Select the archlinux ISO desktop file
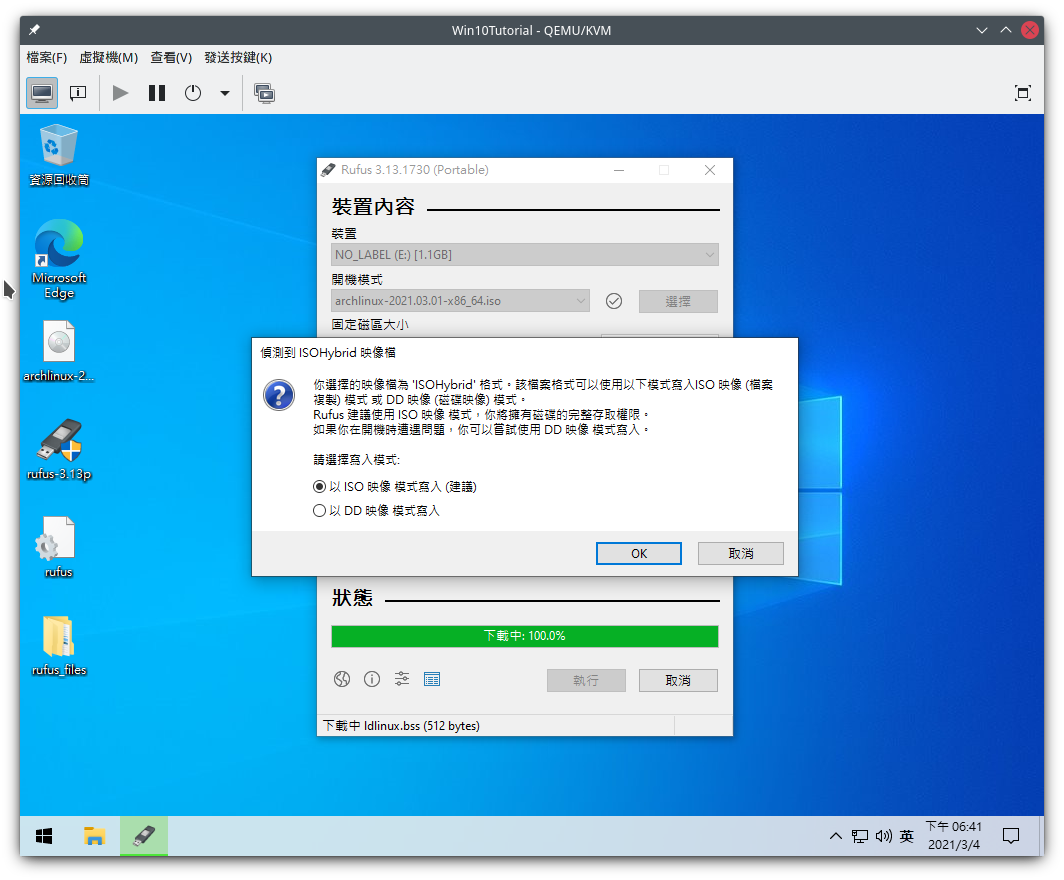 (x=59, y=351)
